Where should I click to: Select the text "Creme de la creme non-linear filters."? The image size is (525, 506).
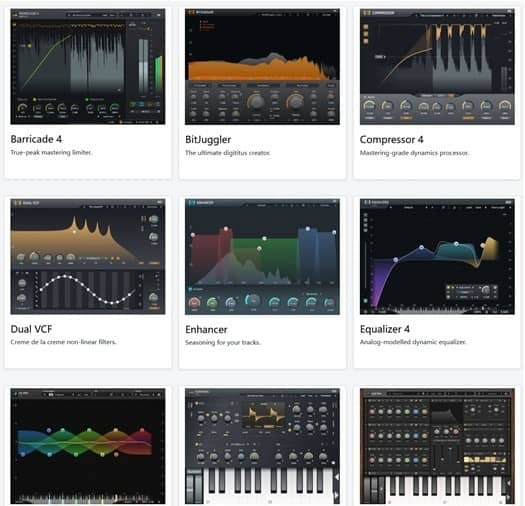pos(63,342)
